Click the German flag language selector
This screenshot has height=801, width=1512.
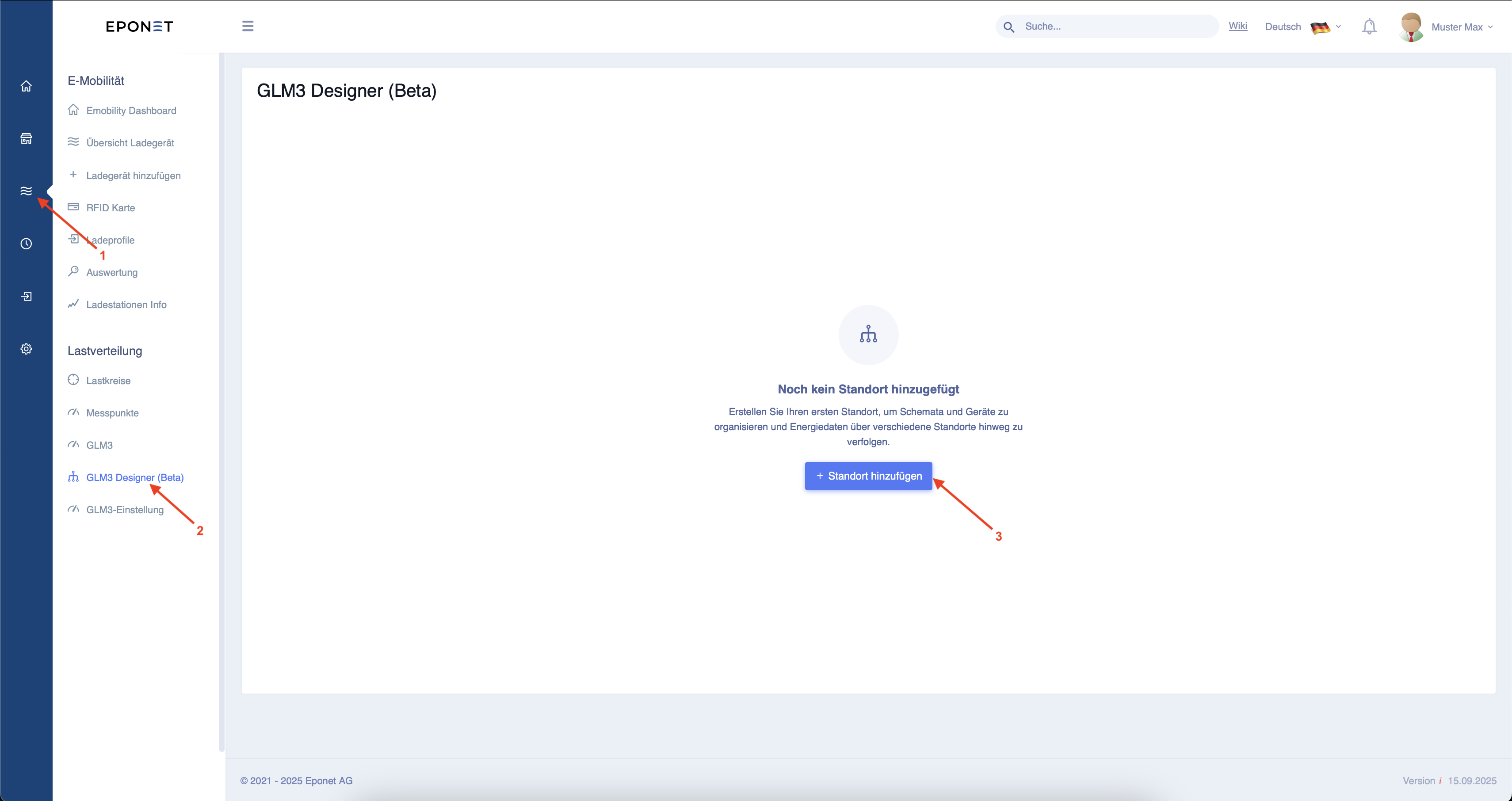click(1320, 27)
